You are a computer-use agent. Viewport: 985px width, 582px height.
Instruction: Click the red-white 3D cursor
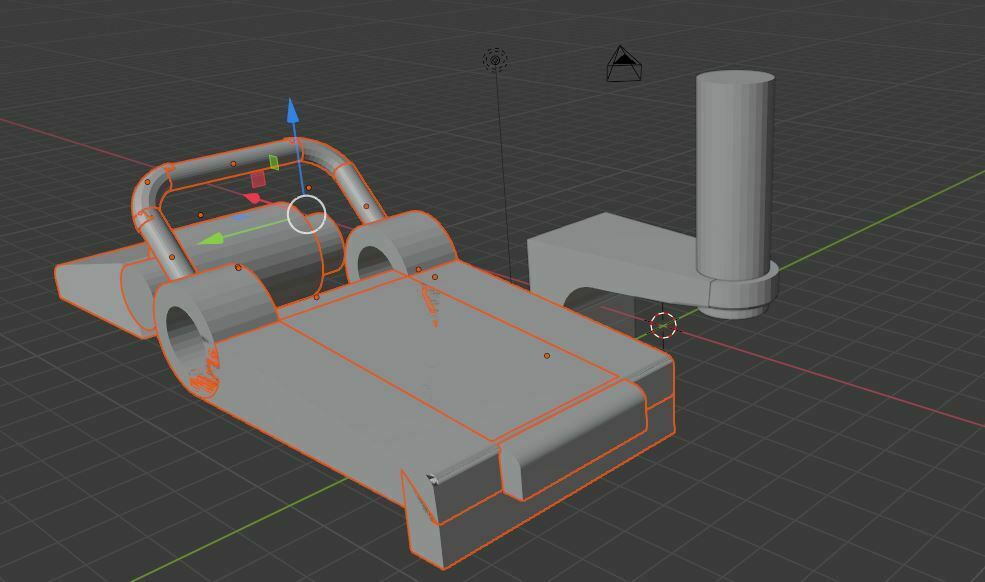tap(663, 326)
